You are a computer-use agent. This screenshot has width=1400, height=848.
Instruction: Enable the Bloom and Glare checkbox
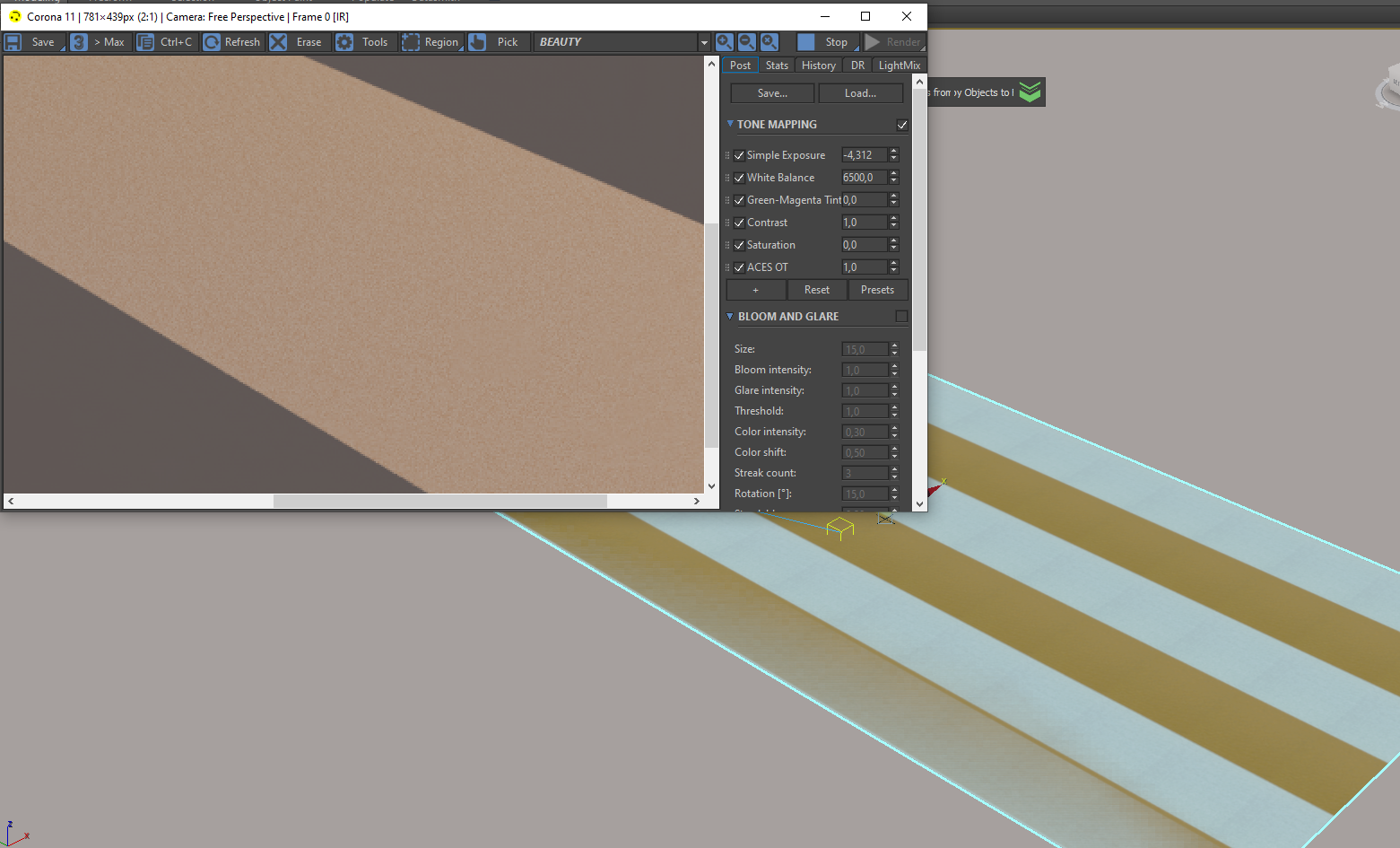point(901,317)
